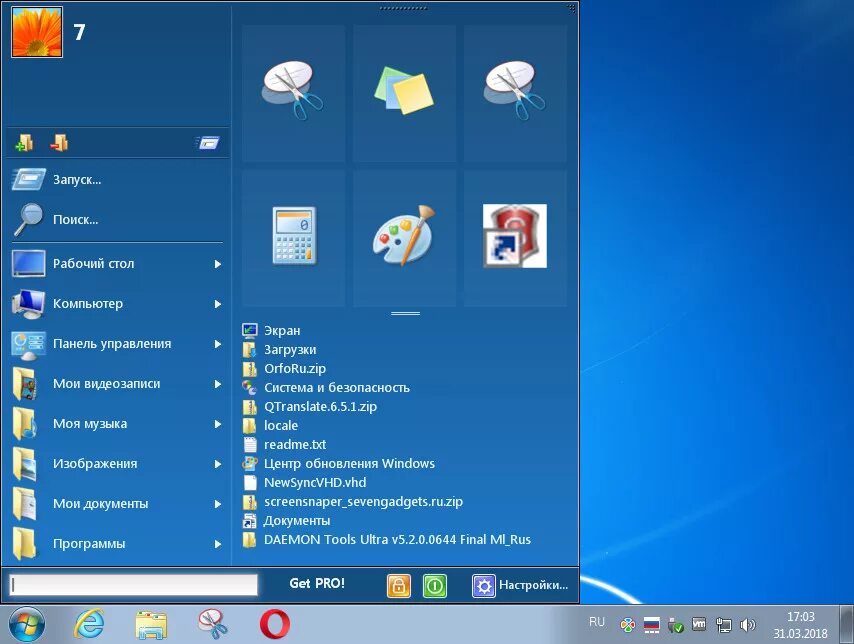Click the RU language indicator
854x644 pixels.
click(x=597, y=622)
